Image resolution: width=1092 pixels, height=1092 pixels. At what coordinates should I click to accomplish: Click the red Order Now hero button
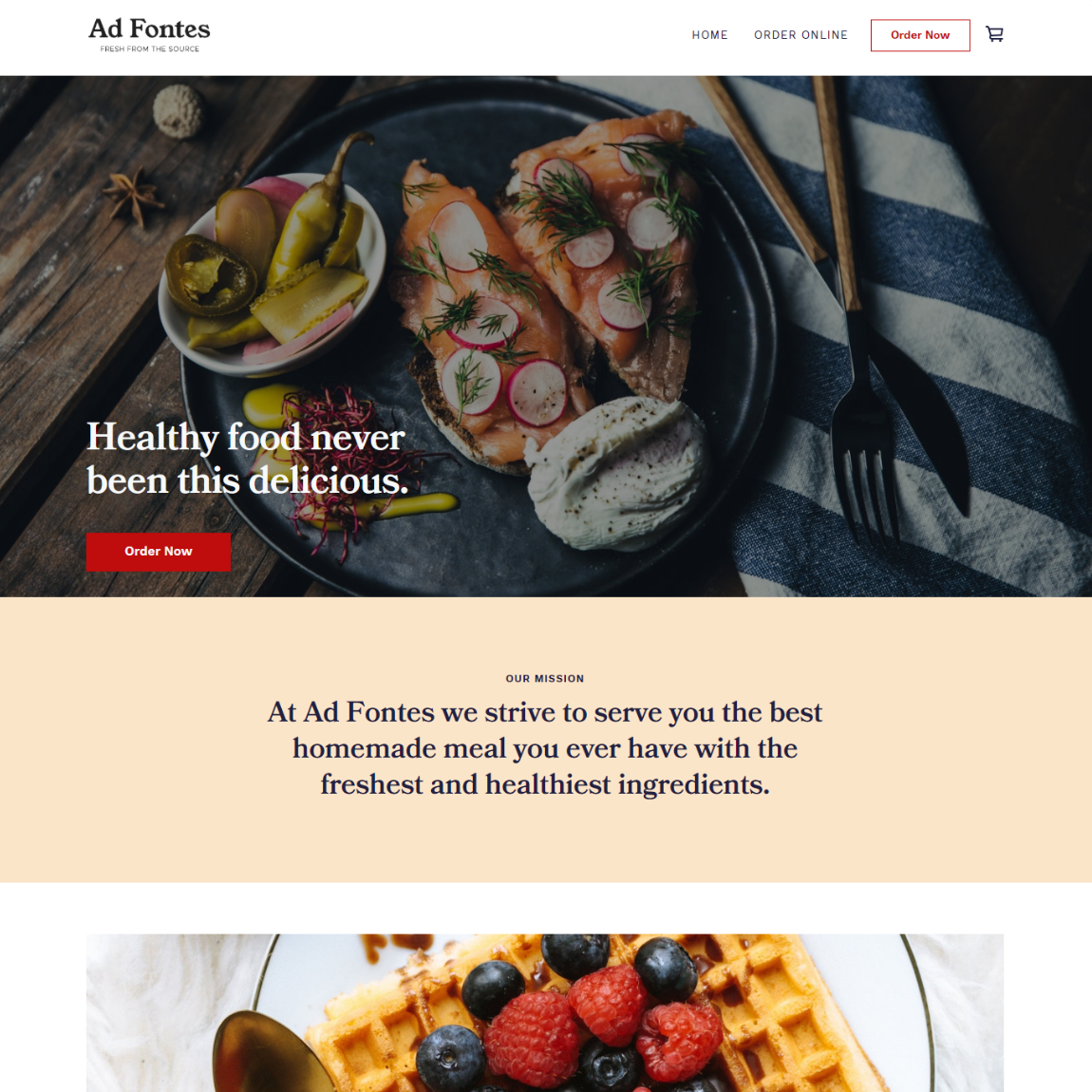pyautogui.click(x=158, y=552)
